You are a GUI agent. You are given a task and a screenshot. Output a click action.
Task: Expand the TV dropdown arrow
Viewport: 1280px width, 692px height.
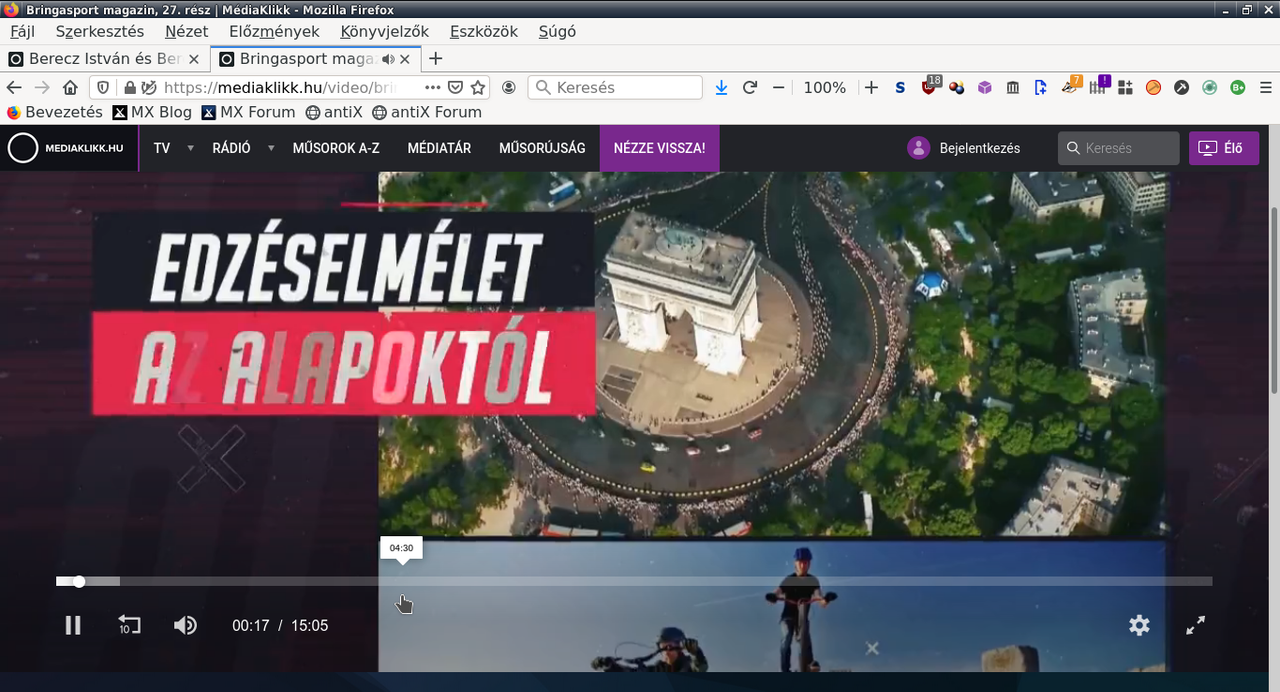coord(190,148)
